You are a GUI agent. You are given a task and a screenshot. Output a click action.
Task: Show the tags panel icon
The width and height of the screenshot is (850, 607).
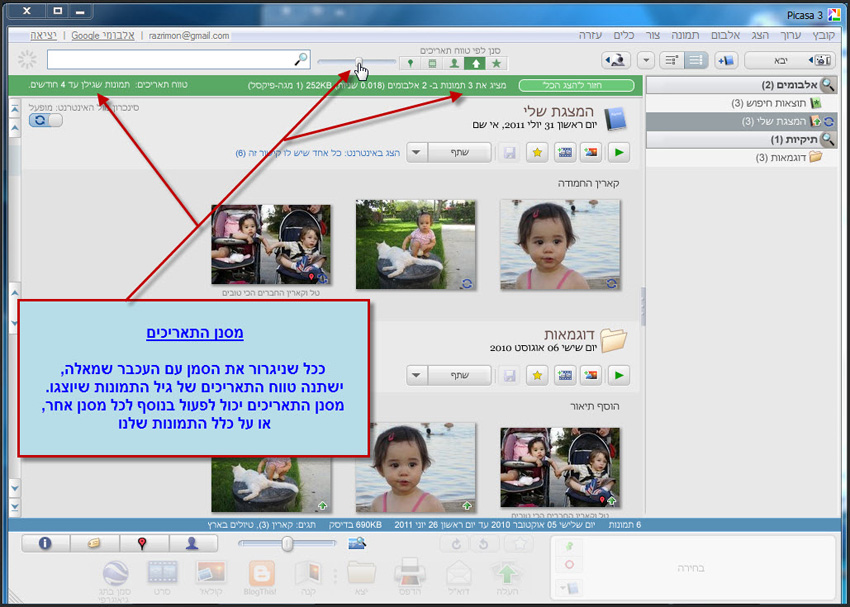94,543
